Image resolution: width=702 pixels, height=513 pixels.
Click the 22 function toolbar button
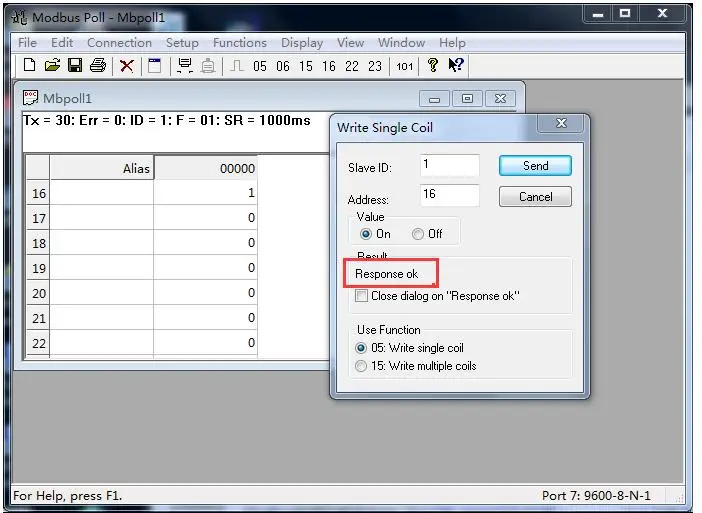coord(352,66)
